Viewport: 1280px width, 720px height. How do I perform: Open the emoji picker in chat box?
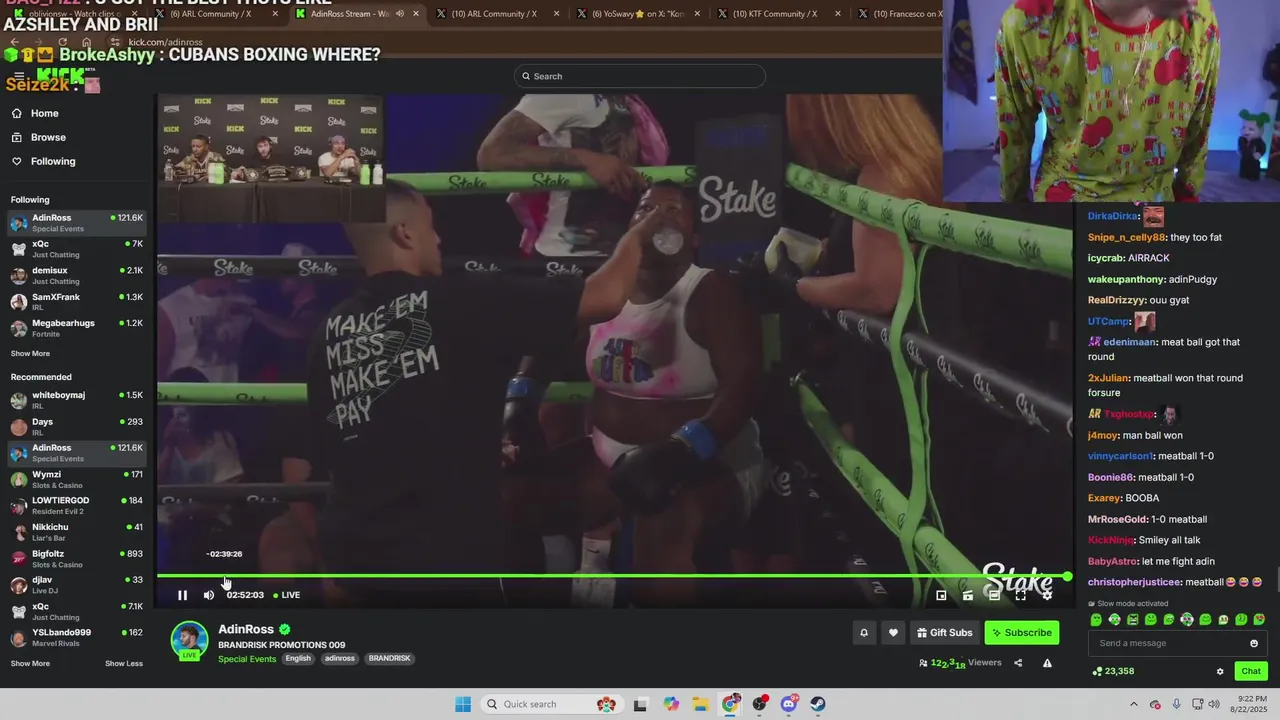(1254, 643)
